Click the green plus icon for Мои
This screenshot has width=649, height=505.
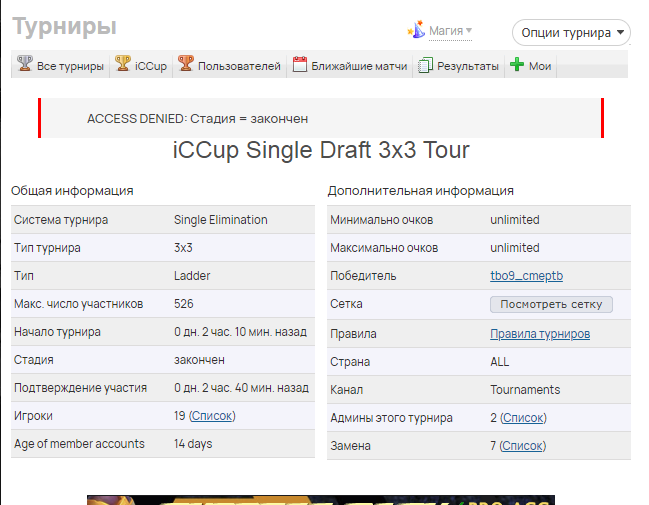tap(517, 65)
